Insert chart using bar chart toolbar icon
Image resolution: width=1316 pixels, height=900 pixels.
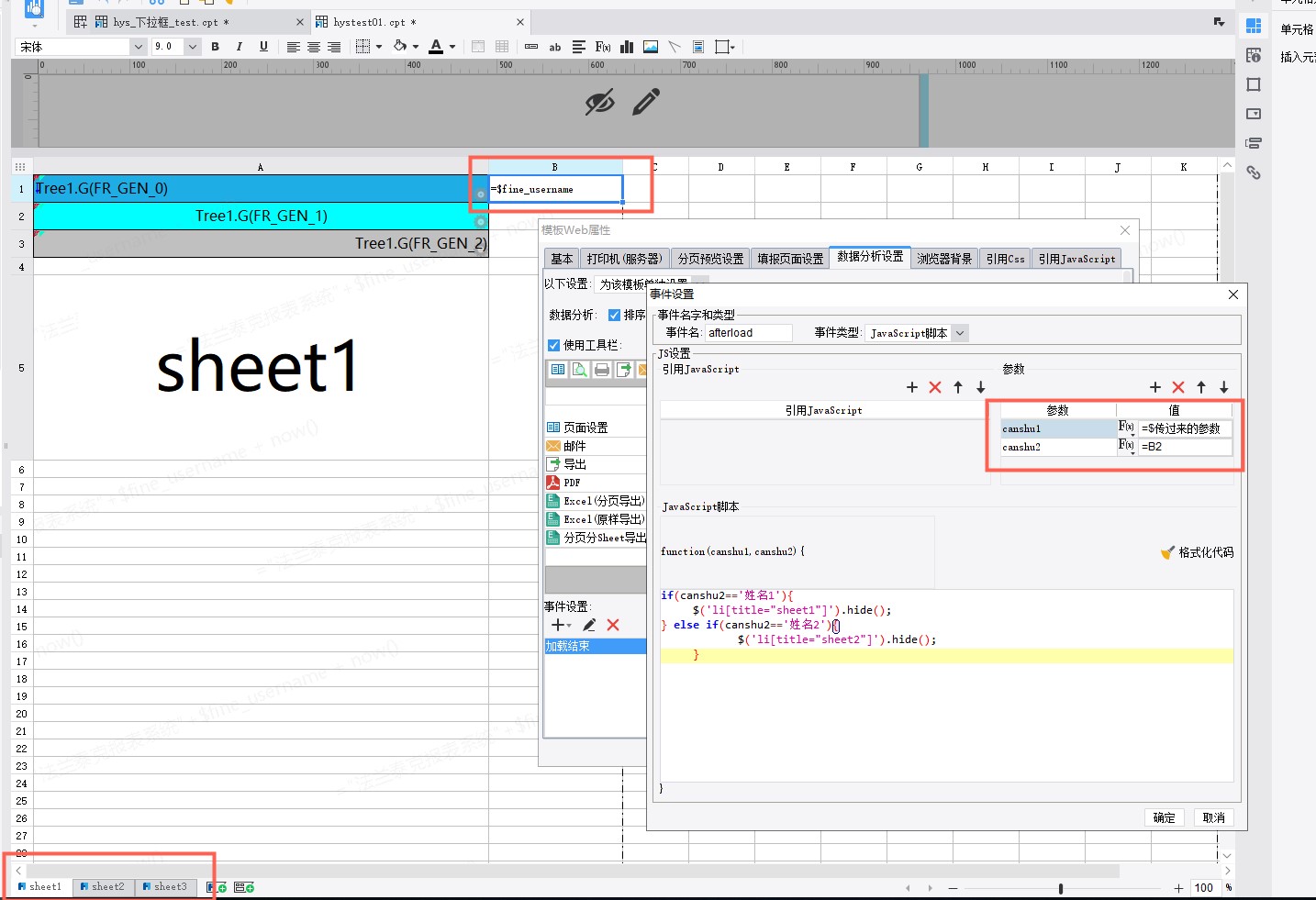pyautogui.click(x=627, y=47)
